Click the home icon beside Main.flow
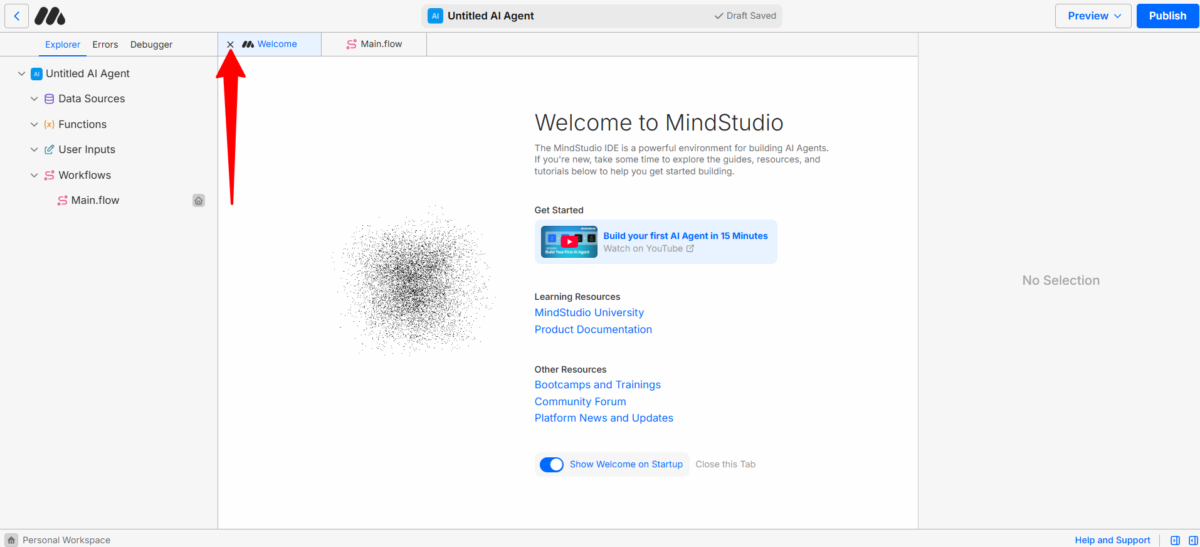Viewport: 1200px width, 547px height. 199,200
